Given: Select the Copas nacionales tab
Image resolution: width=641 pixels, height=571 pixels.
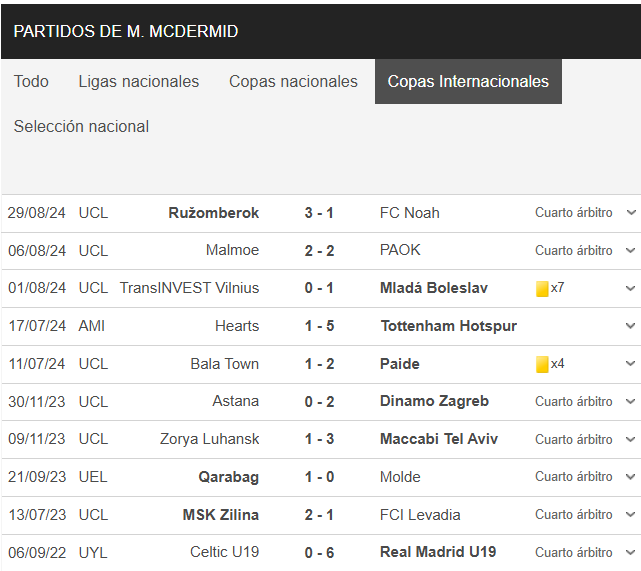Looking at the screenshot, I should pyautogui.click(x=293, y=81).
